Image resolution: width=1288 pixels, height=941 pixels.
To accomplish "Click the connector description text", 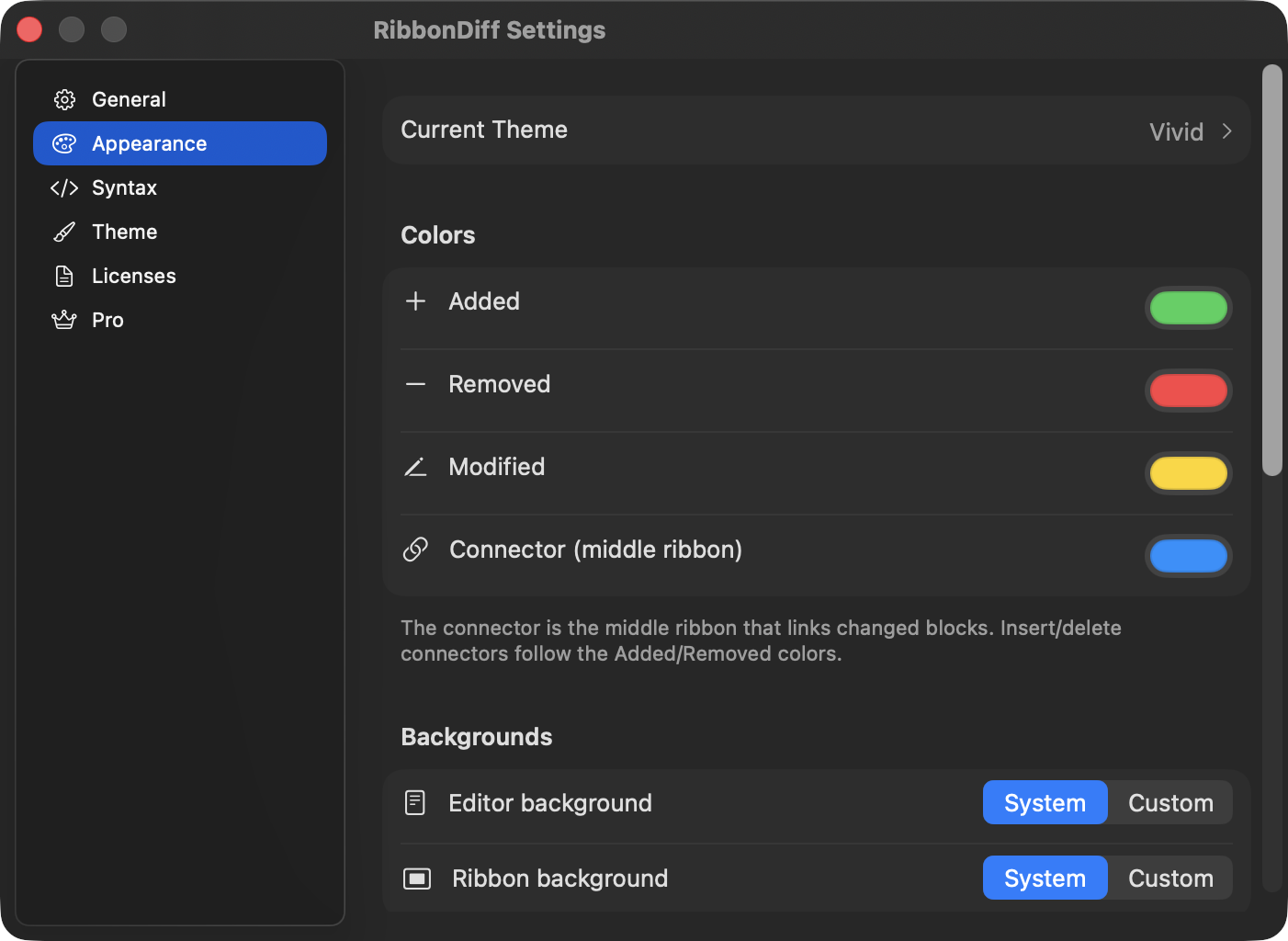I will coord(761,641).
